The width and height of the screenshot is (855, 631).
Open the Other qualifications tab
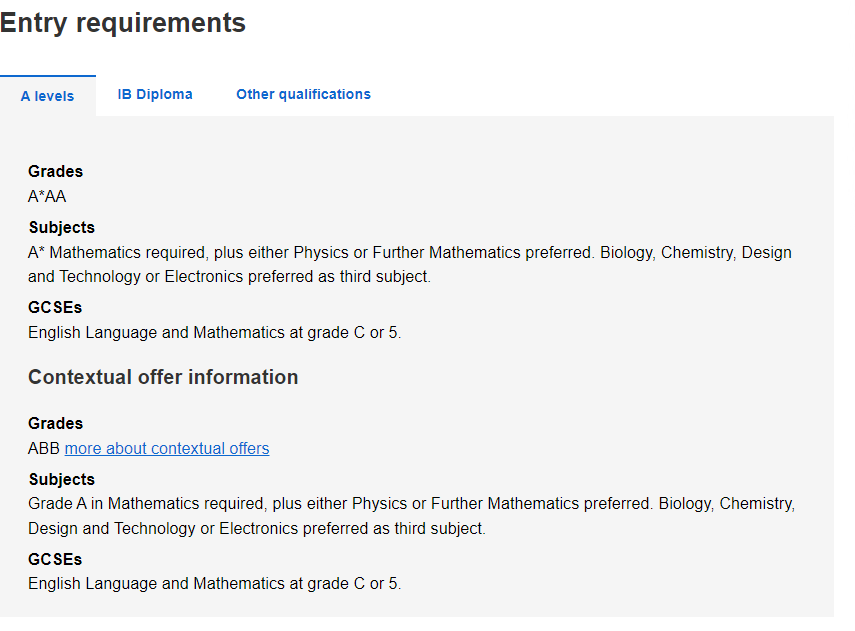point(303,94)
